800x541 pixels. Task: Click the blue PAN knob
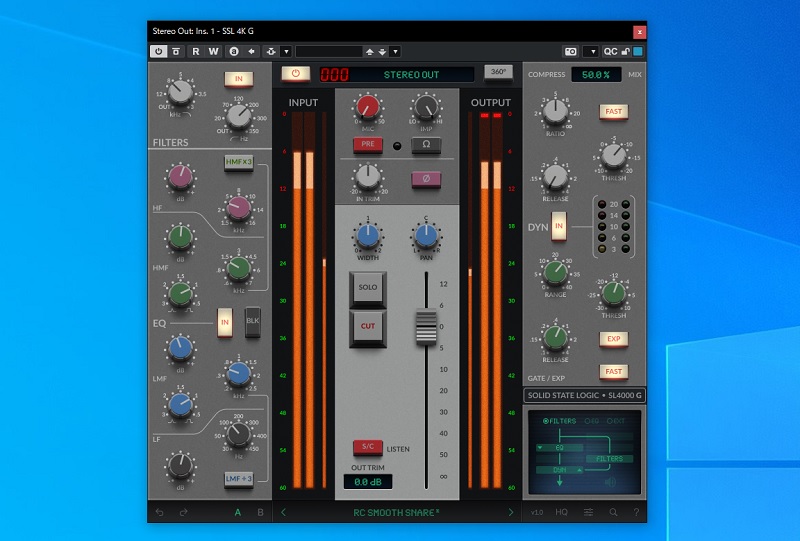426,235
